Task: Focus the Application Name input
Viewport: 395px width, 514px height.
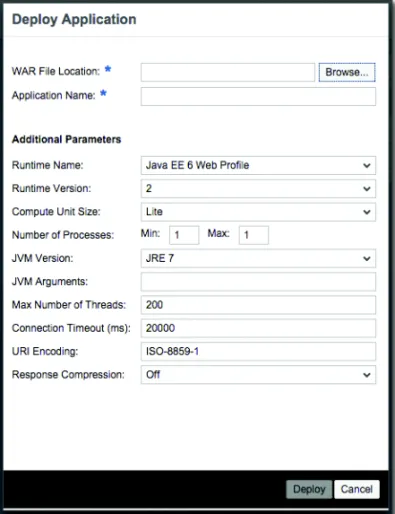Action: click(x=258, y=97)
